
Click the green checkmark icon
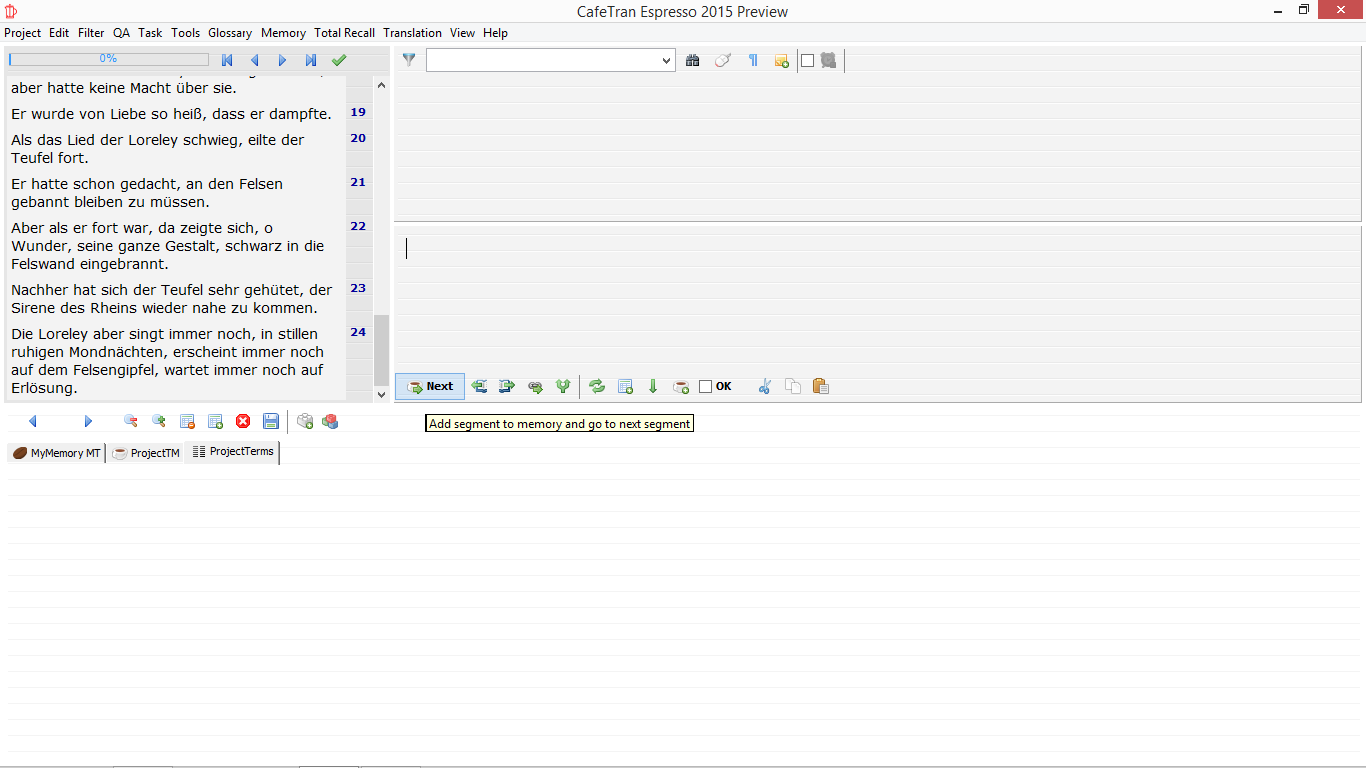[339, 61]
